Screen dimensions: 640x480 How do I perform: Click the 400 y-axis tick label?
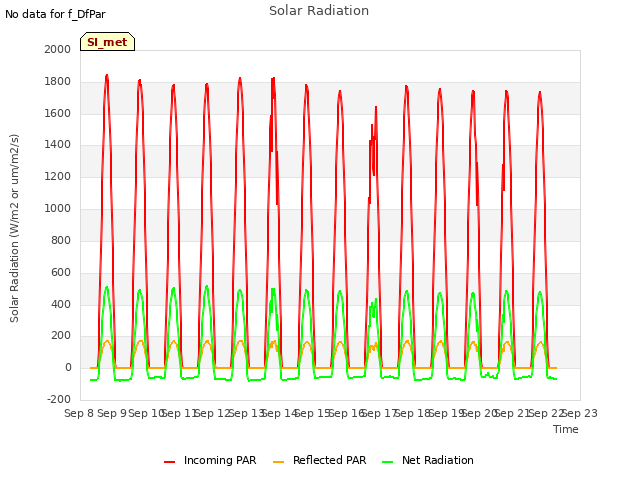pos(61,304)
